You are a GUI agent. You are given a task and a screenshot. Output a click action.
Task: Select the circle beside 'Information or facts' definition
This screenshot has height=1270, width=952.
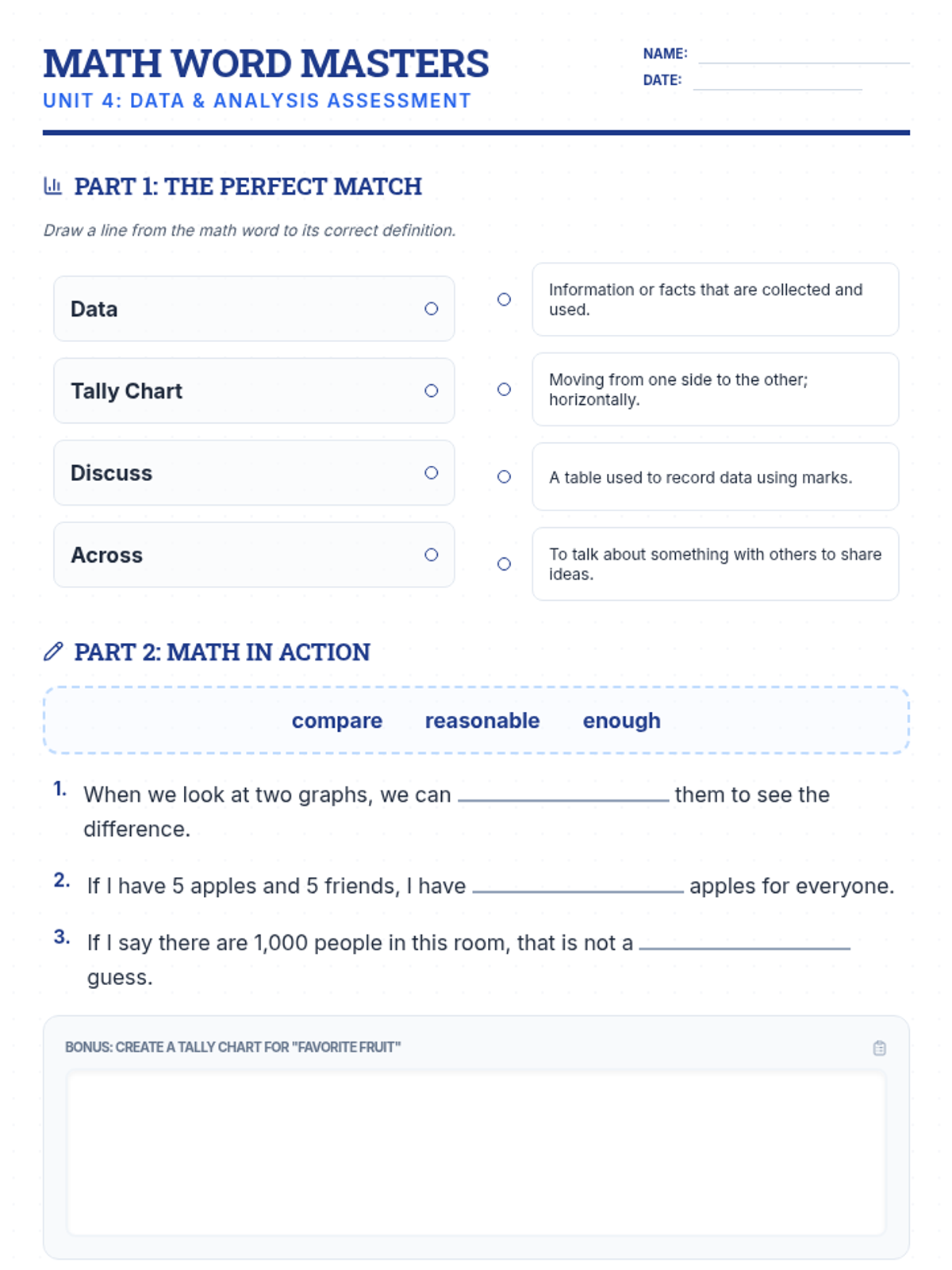click(504, 299)
